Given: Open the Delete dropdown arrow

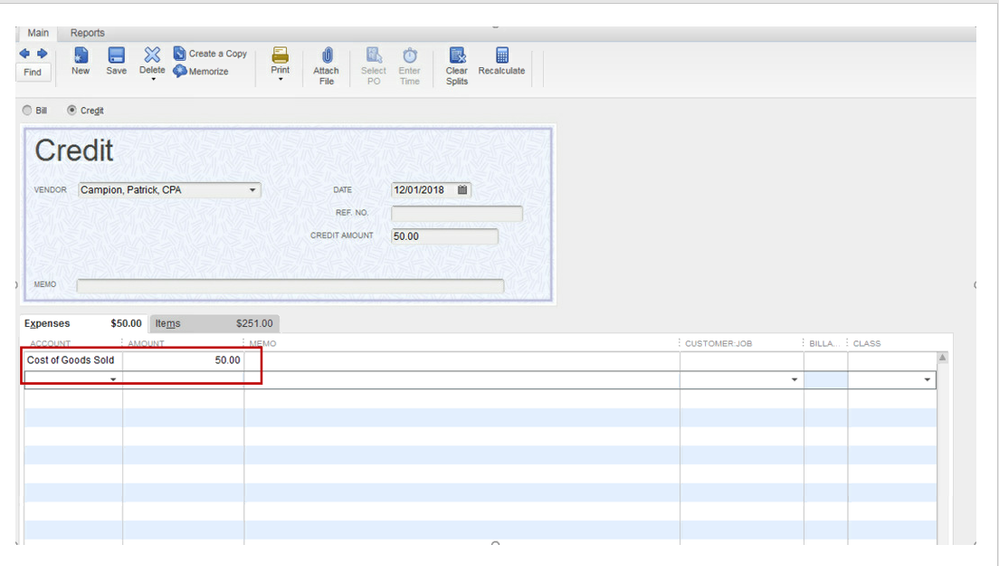Looking at the screenshot, I should coord(153,80).
